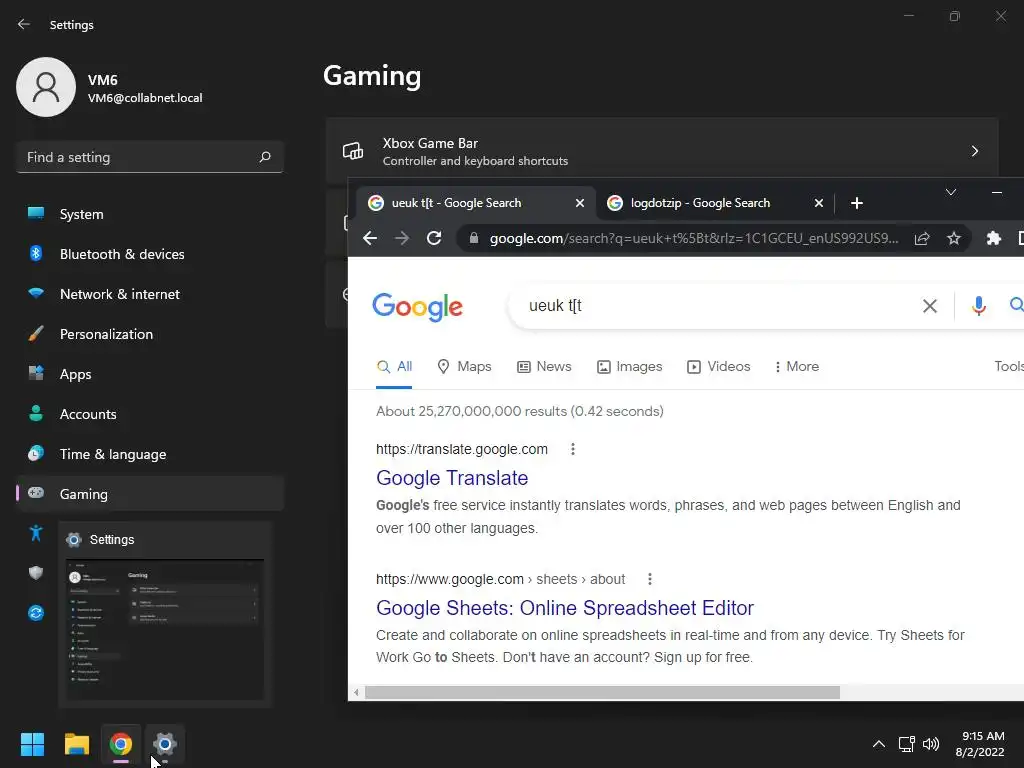Click the Privacy shield icon in the sidebar
The image size is (1024, 768).
(36, 573)
